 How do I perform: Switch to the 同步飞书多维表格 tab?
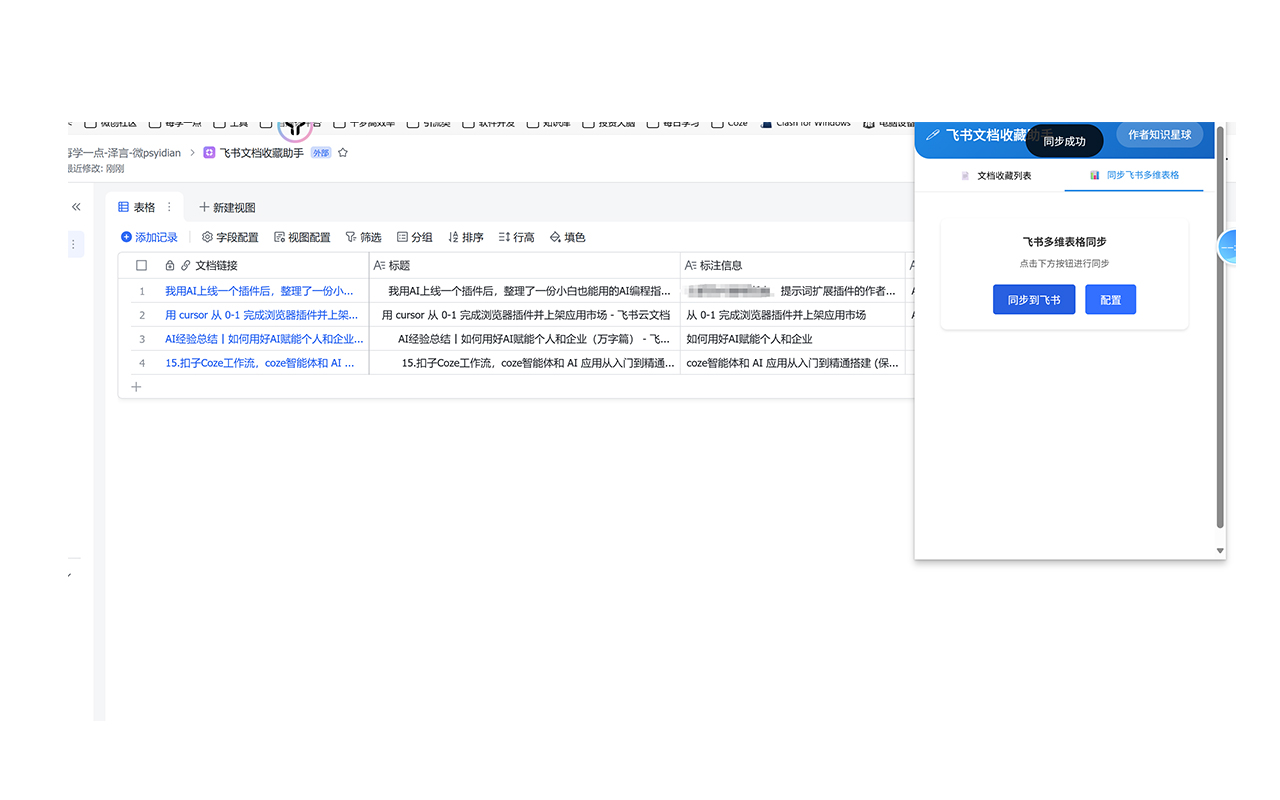pyautogui.click(x=1134, y=175)
